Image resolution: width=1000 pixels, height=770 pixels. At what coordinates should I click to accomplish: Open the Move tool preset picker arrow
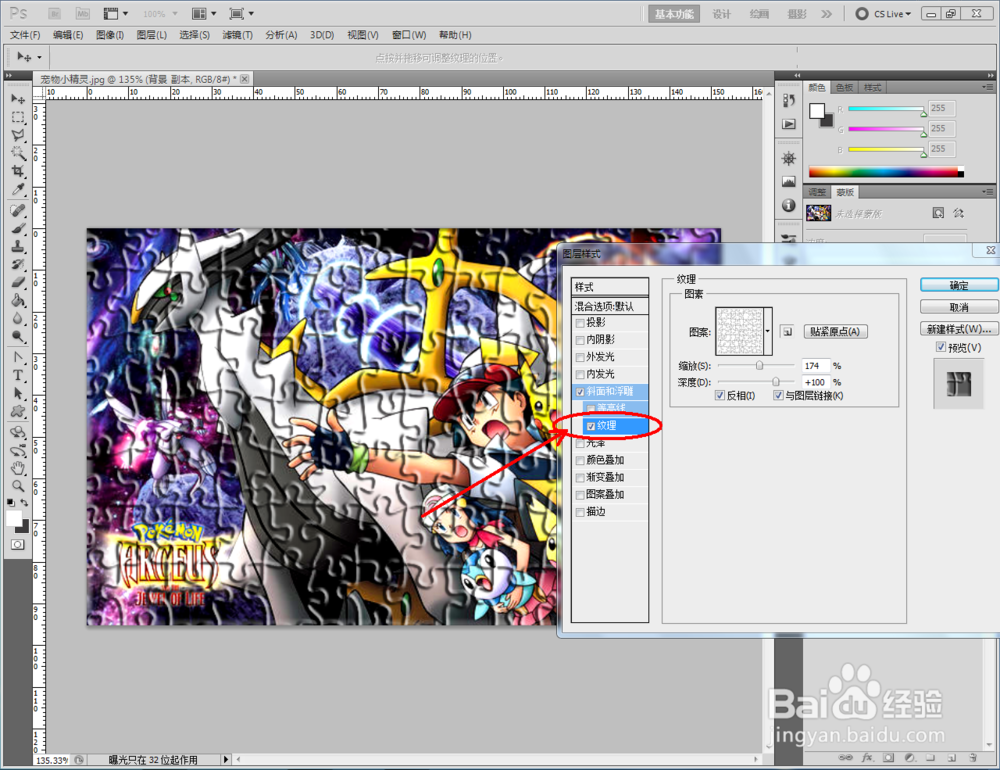(40, 57)
